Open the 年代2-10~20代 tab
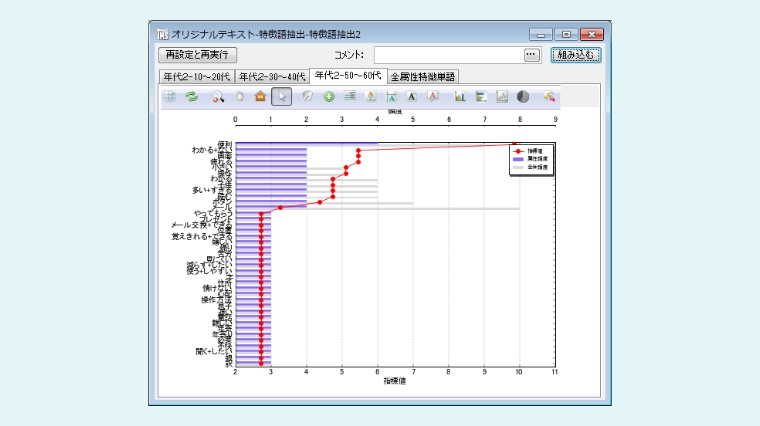Screen dimensions: 760x426 tap(197, 77)
